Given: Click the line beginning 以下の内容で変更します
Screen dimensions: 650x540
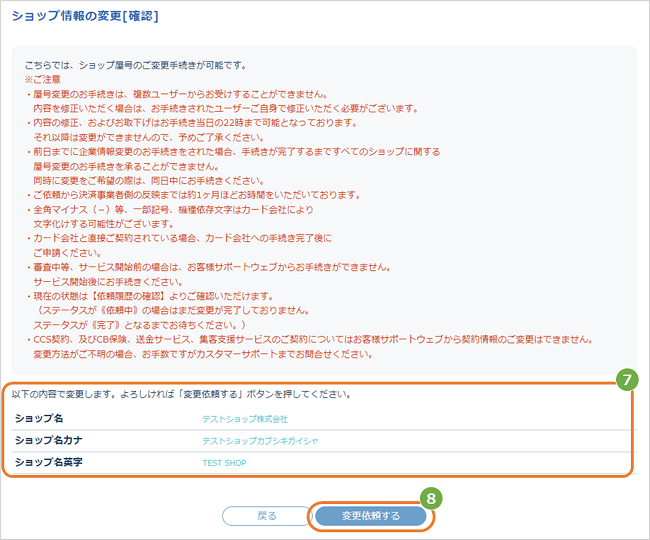Looking at the screenshot, I should [182, 394].
